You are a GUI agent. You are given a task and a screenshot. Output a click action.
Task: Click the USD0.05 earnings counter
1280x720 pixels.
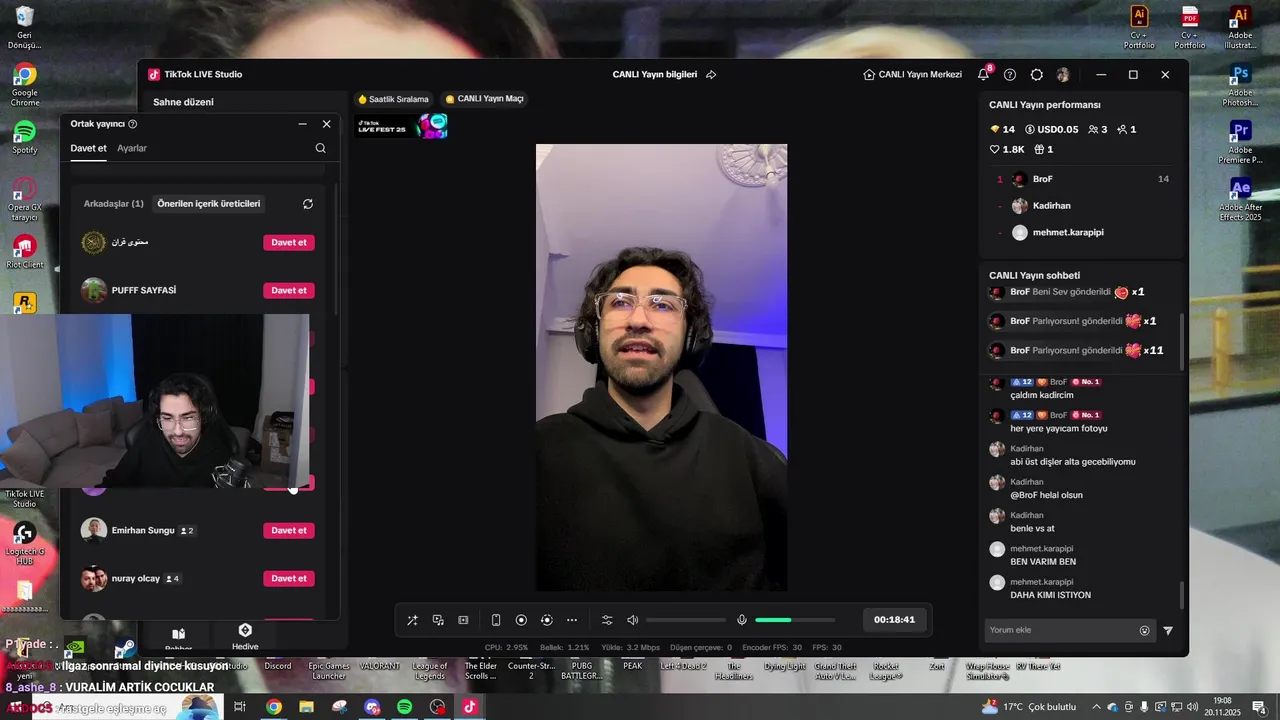click(x=1052, y=129)
